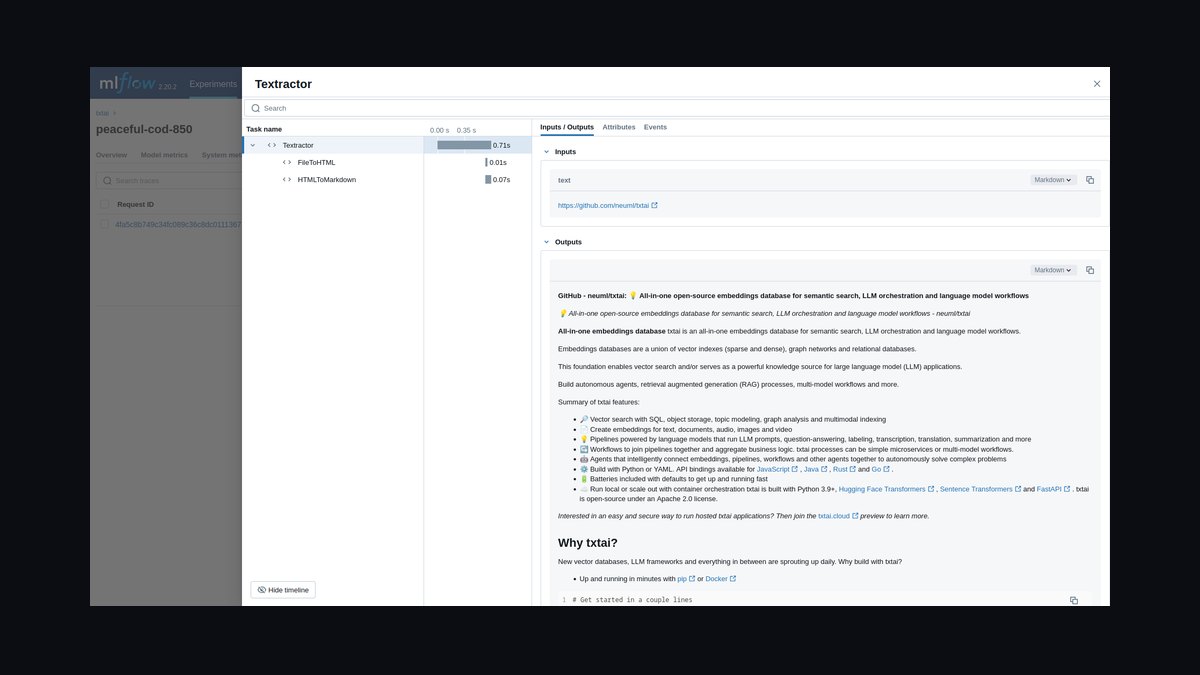
Task: Open the Markdown format dropdown for text input
Action: (x=1053, y=180)
